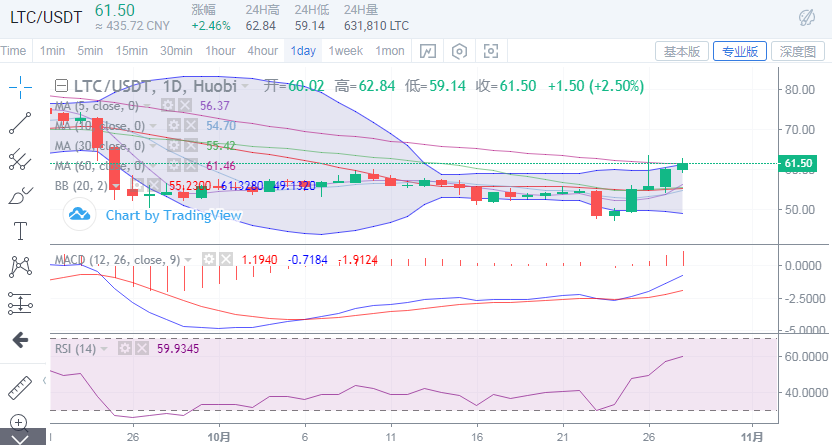The image size is (832, 445).
Task: Switch to 1hour interval
Action: (220, 51)
